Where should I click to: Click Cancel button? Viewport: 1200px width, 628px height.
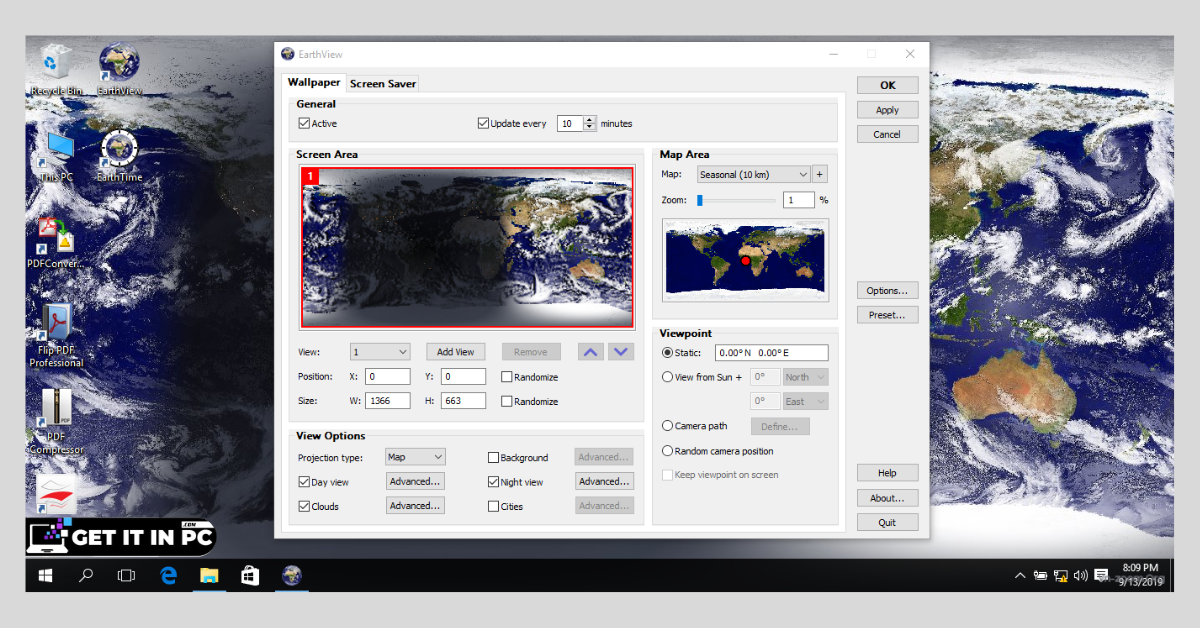click(887, 134)
